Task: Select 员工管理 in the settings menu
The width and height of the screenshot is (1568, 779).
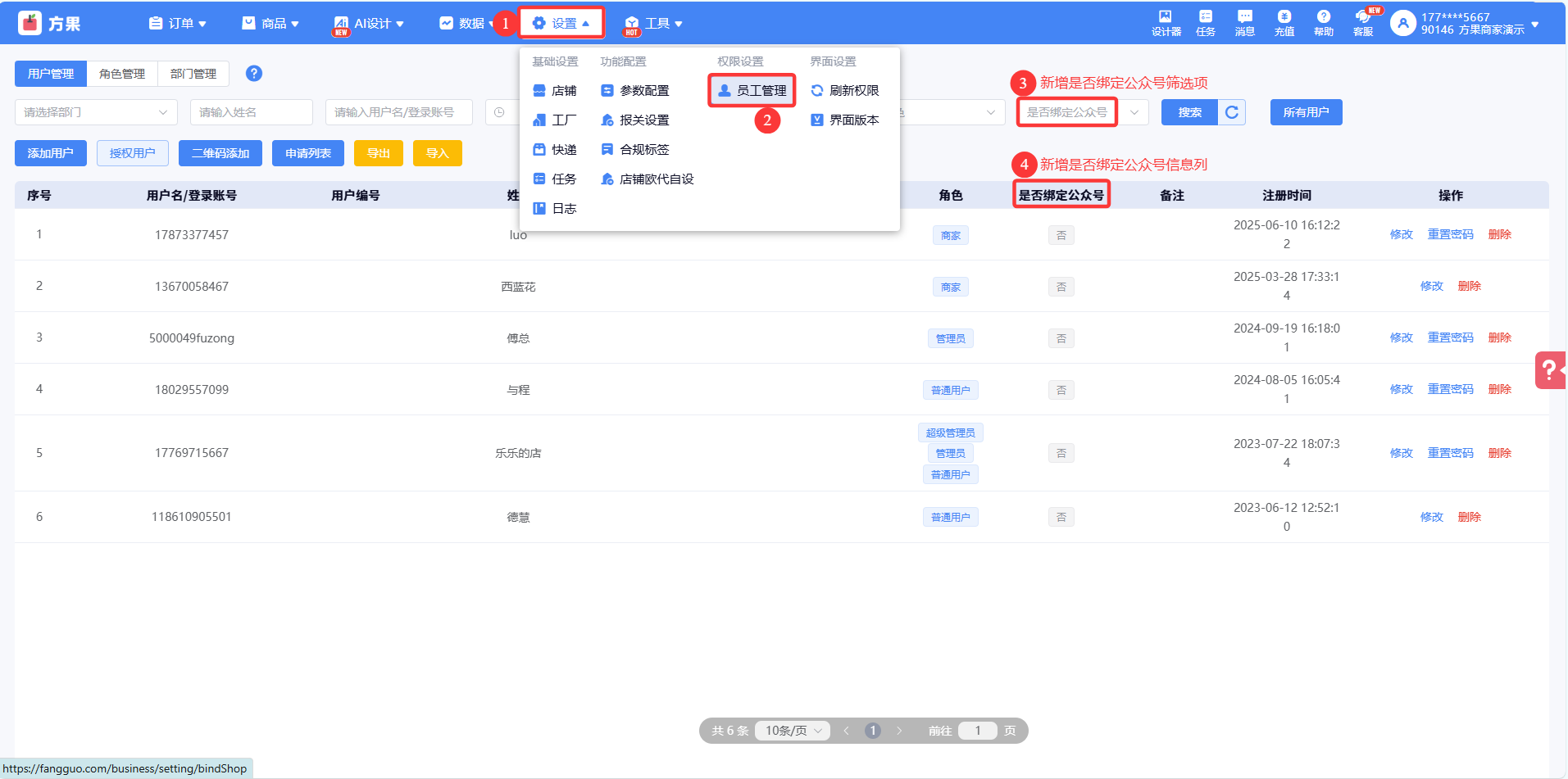Action: point(752,91)
